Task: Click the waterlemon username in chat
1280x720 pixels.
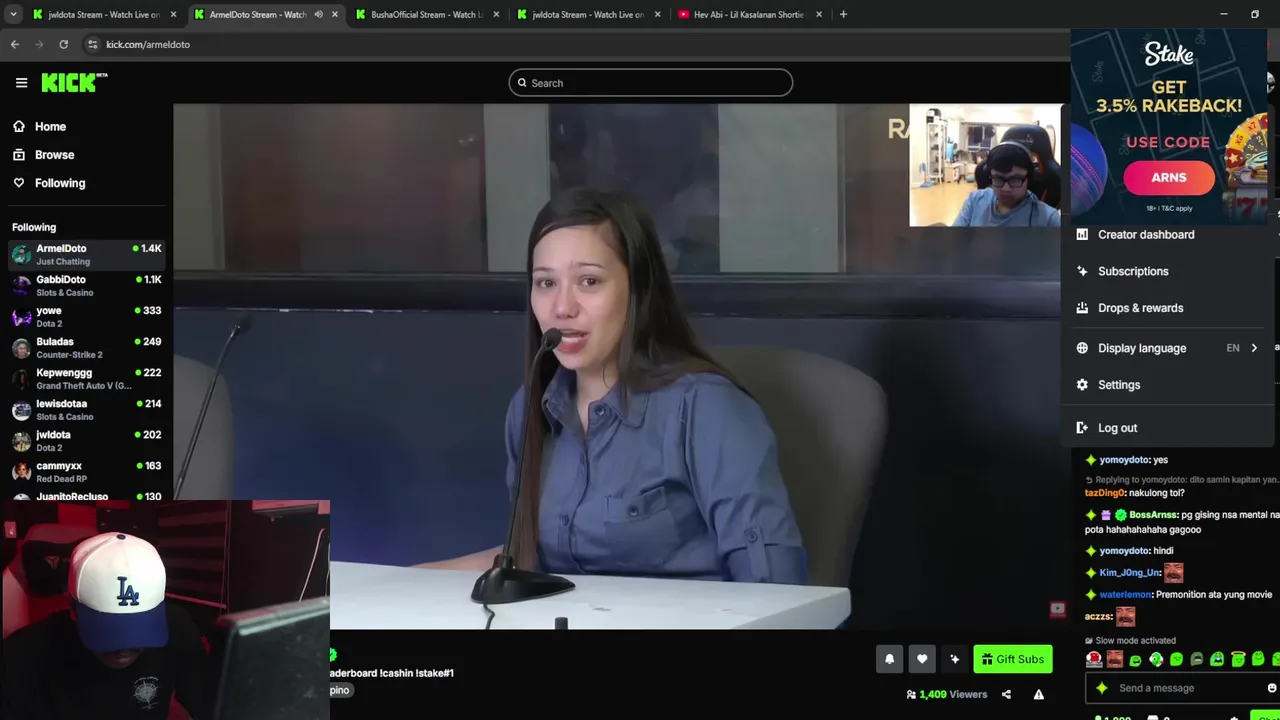Action: (1125, 595)
